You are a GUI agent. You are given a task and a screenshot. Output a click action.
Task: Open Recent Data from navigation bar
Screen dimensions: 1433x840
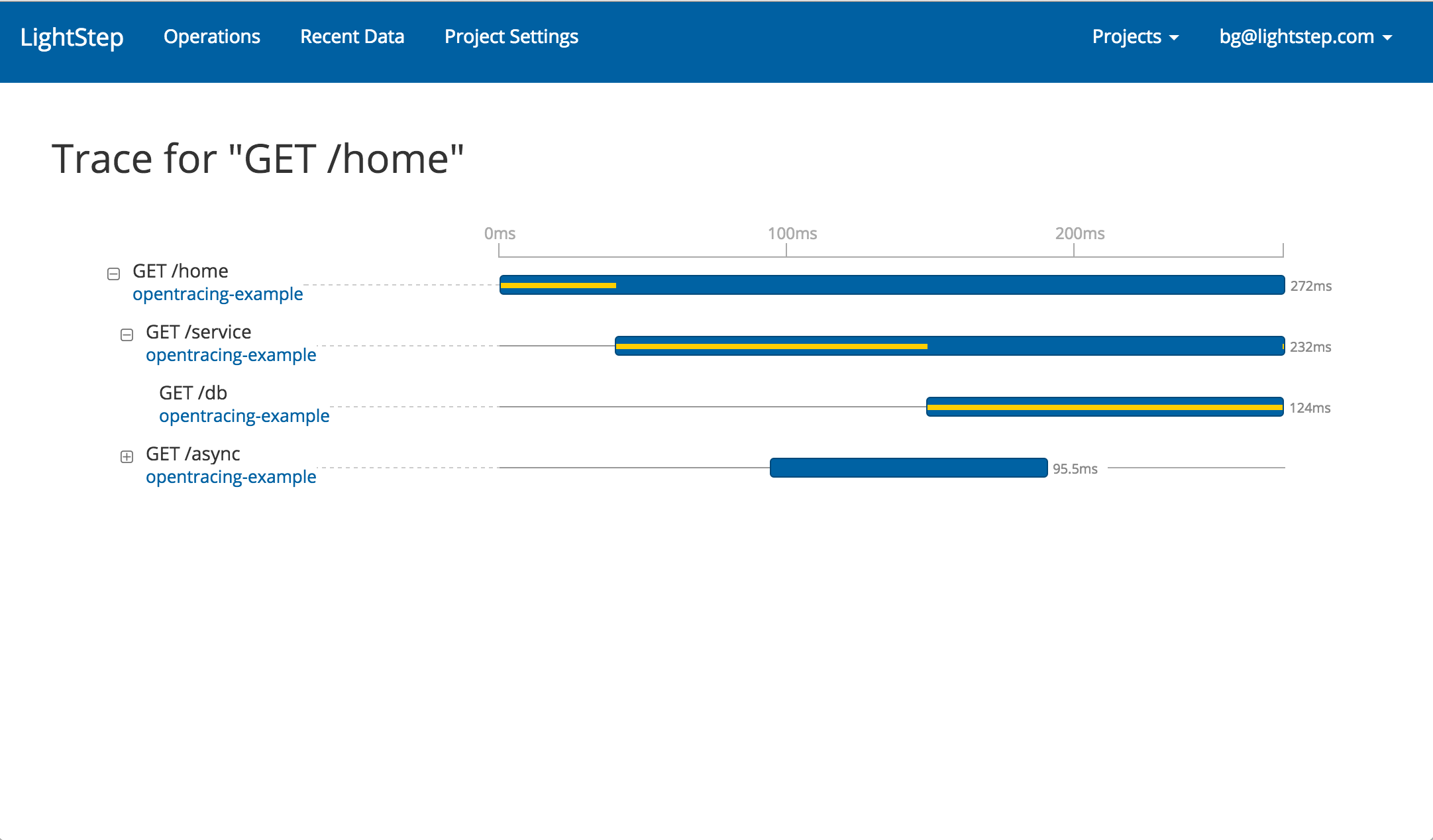pos(352,37)
